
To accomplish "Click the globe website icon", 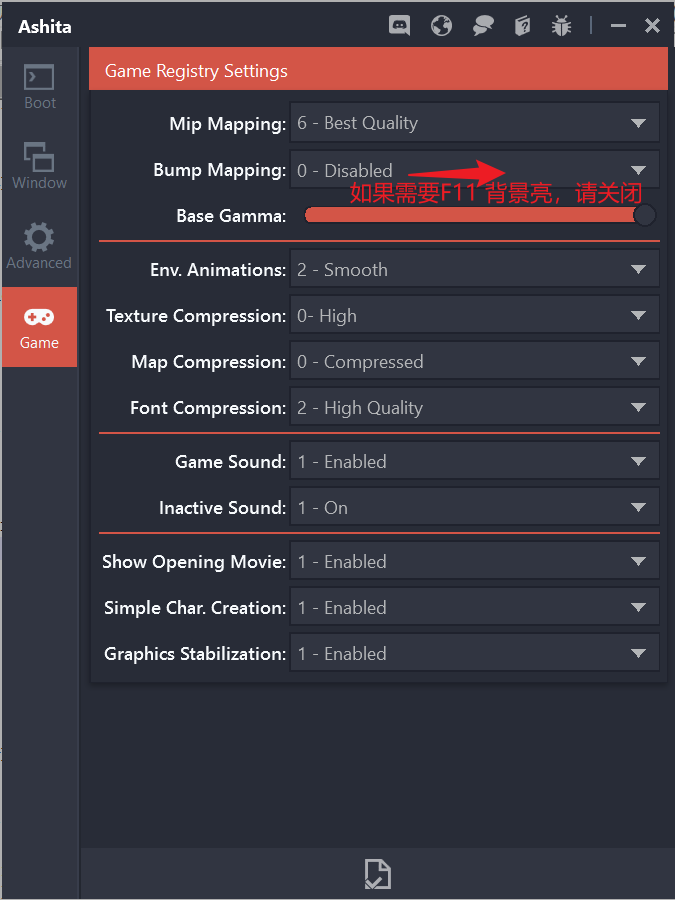I will point(441,26).
